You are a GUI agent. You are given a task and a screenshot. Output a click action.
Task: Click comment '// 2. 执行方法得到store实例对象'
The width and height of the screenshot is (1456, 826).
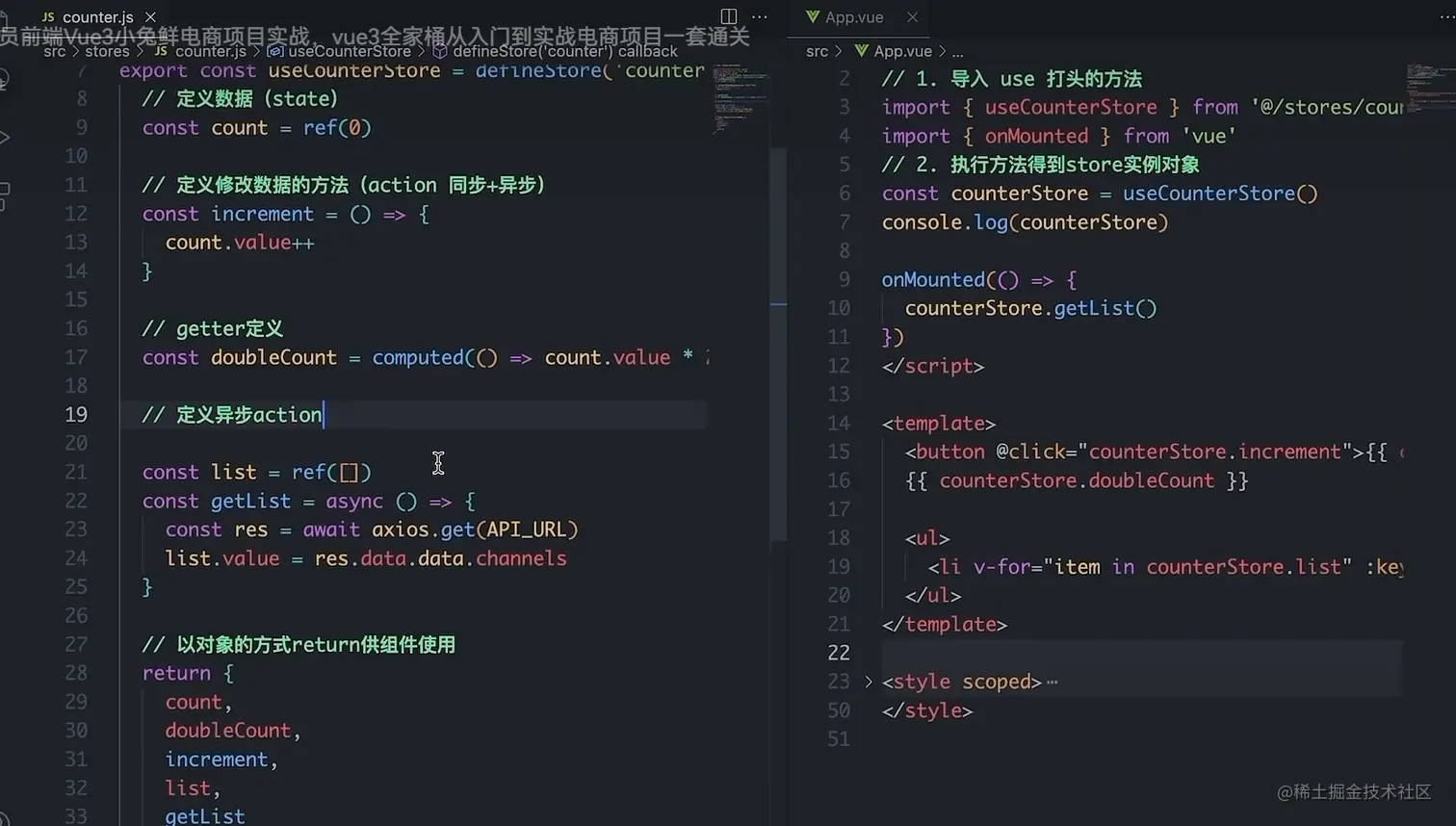pyautogui.click(x=1041, y=165)
